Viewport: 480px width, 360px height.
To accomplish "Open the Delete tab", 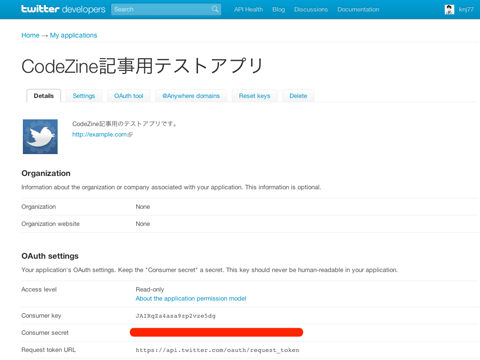I will (298, 96).
